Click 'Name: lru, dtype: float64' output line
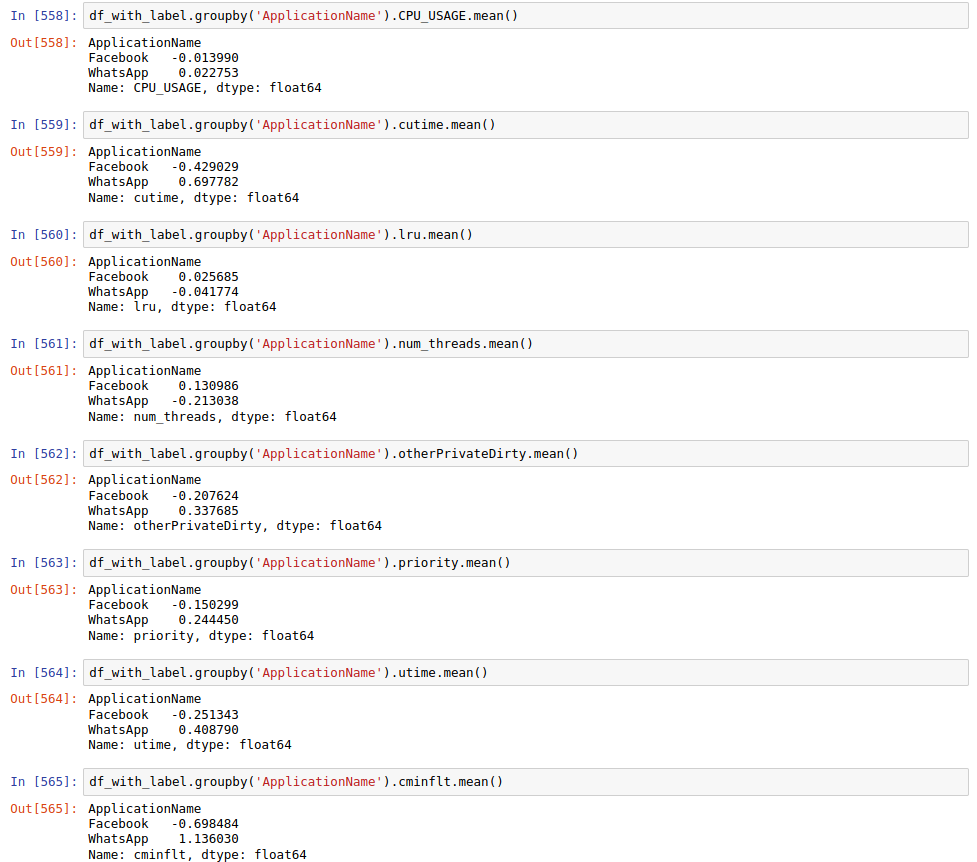 [182, 307]
